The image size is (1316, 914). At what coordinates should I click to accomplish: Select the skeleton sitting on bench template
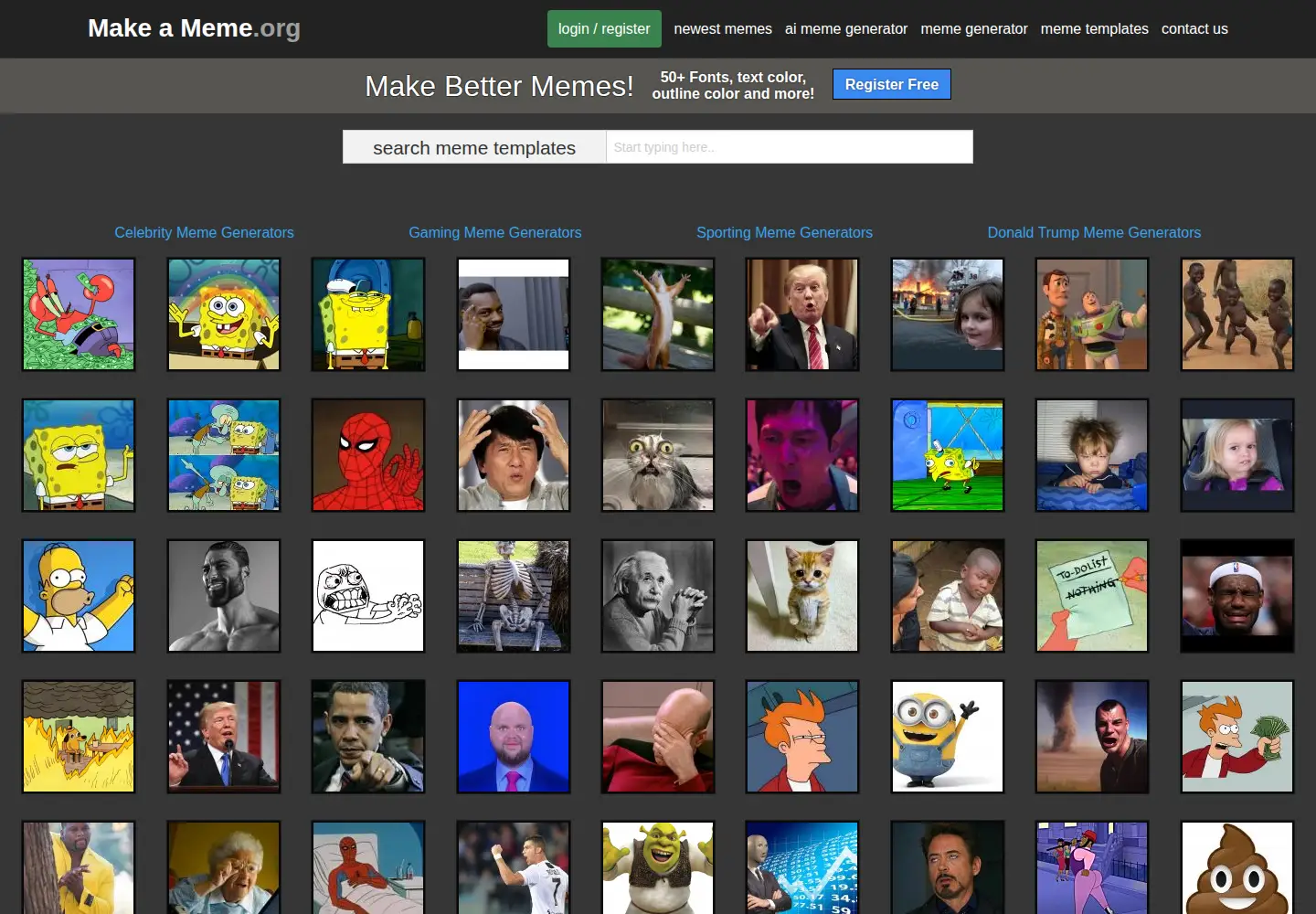pos(514,596)
